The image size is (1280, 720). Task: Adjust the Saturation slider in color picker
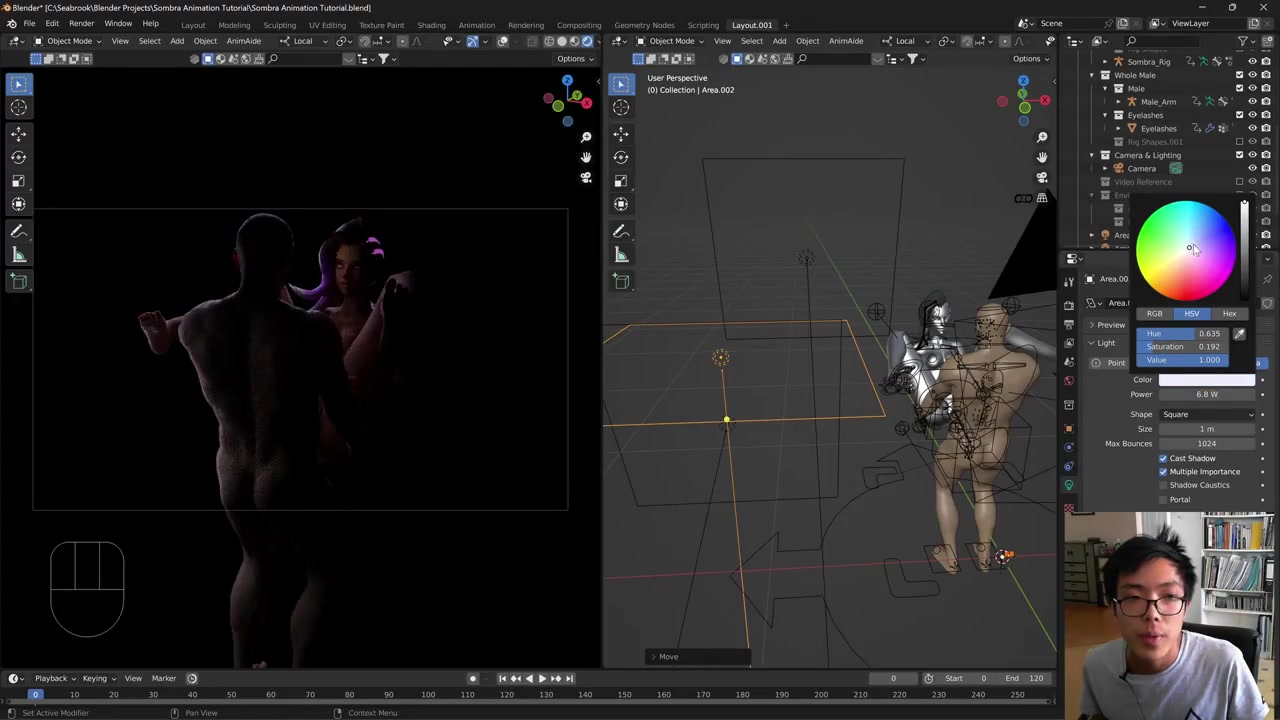click(x=1183, y=347)
